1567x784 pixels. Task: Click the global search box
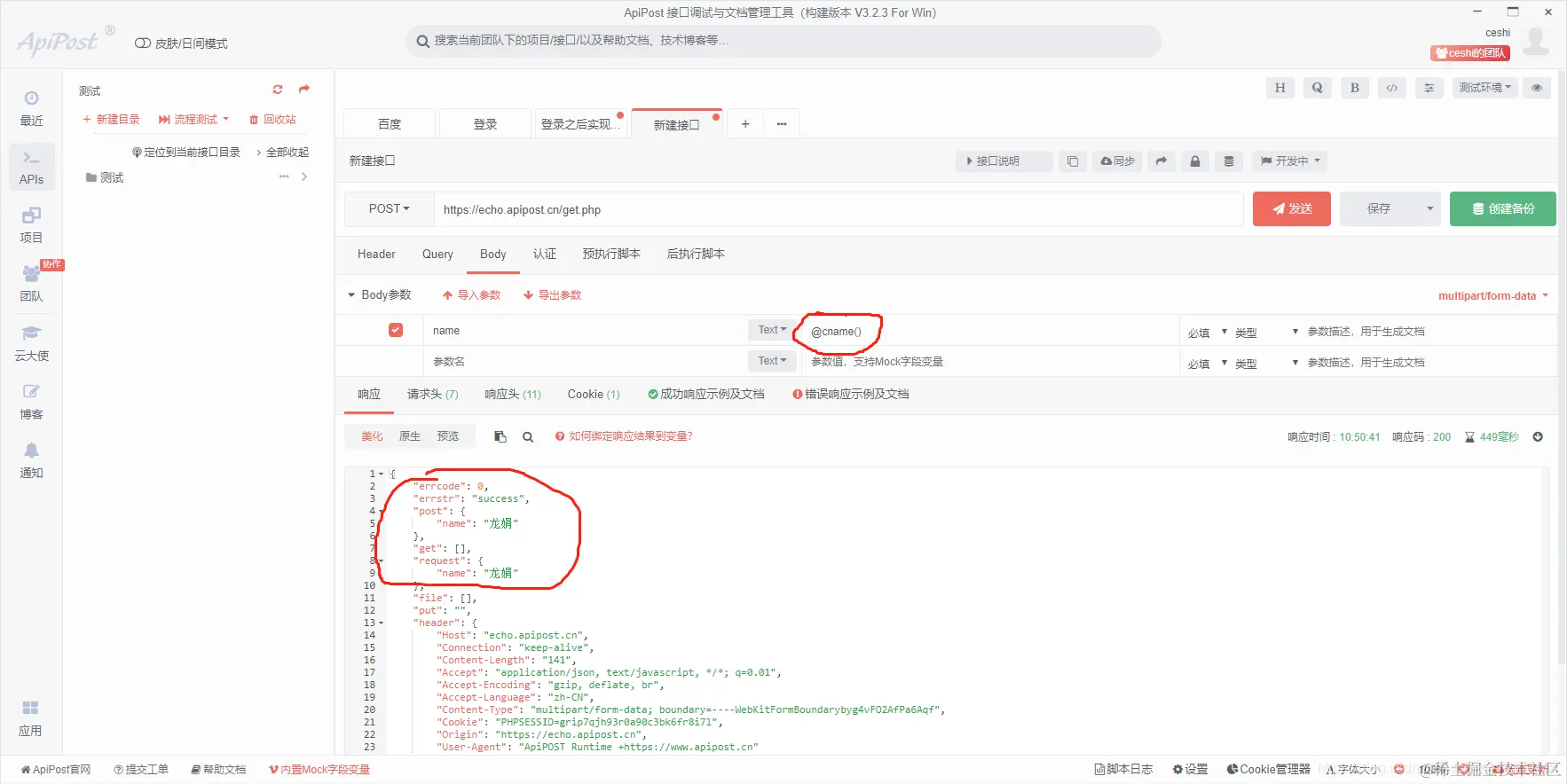(783, 41)
